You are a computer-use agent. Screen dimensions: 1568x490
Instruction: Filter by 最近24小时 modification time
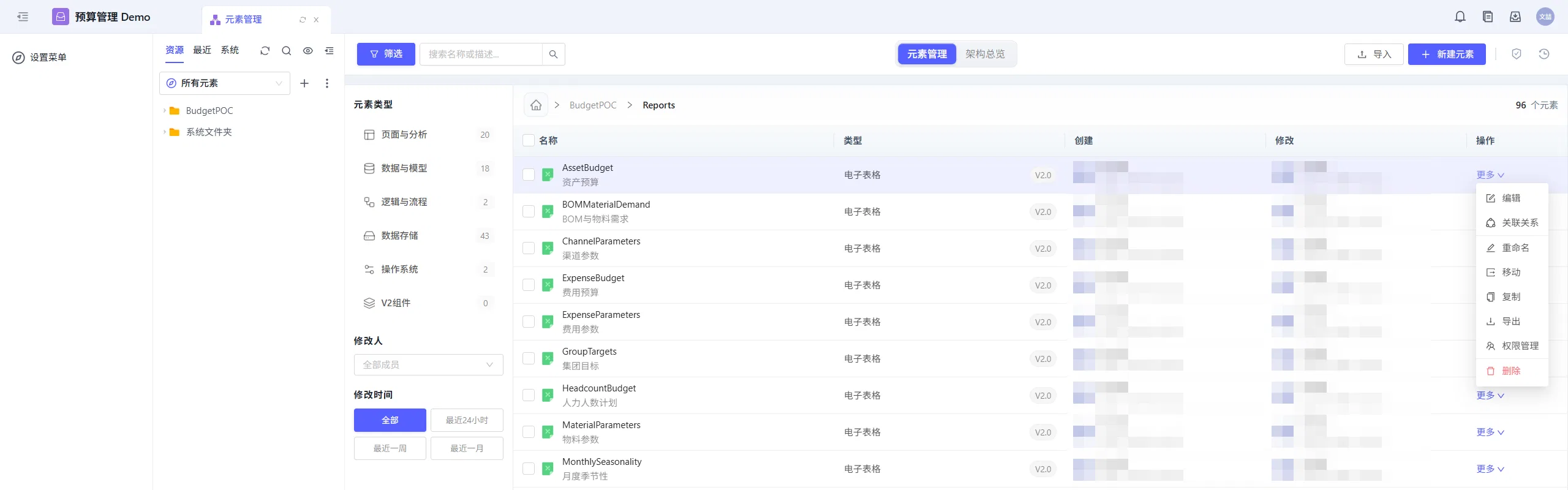point(467,421)
